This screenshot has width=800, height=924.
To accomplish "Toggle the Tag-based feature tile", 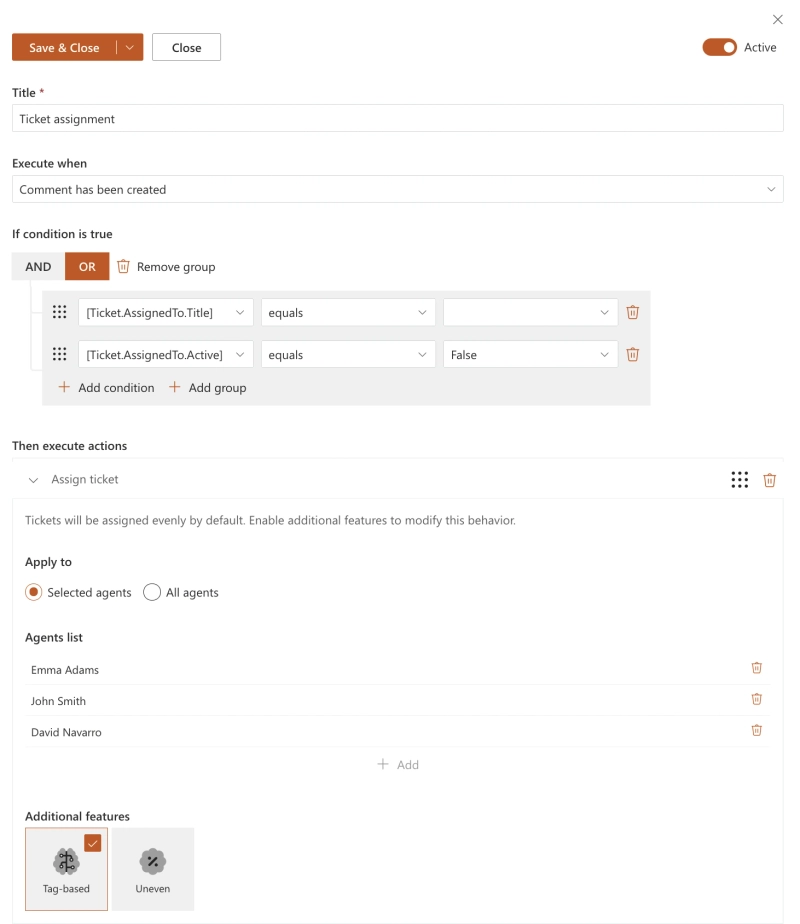I will tap(67, 869).
